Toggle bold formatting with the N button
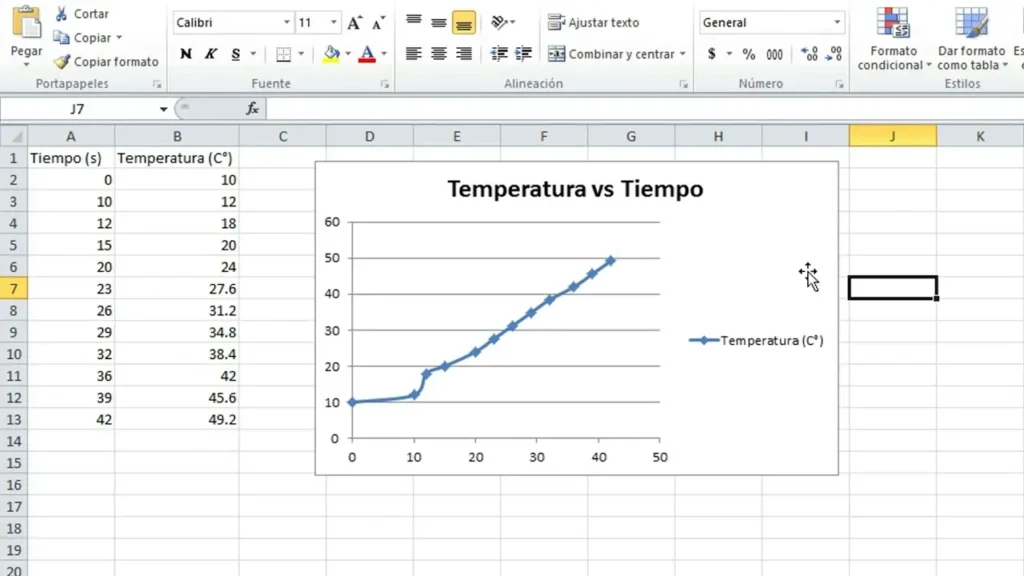Viewport: 1024px width, 576px height. (186, 54)
